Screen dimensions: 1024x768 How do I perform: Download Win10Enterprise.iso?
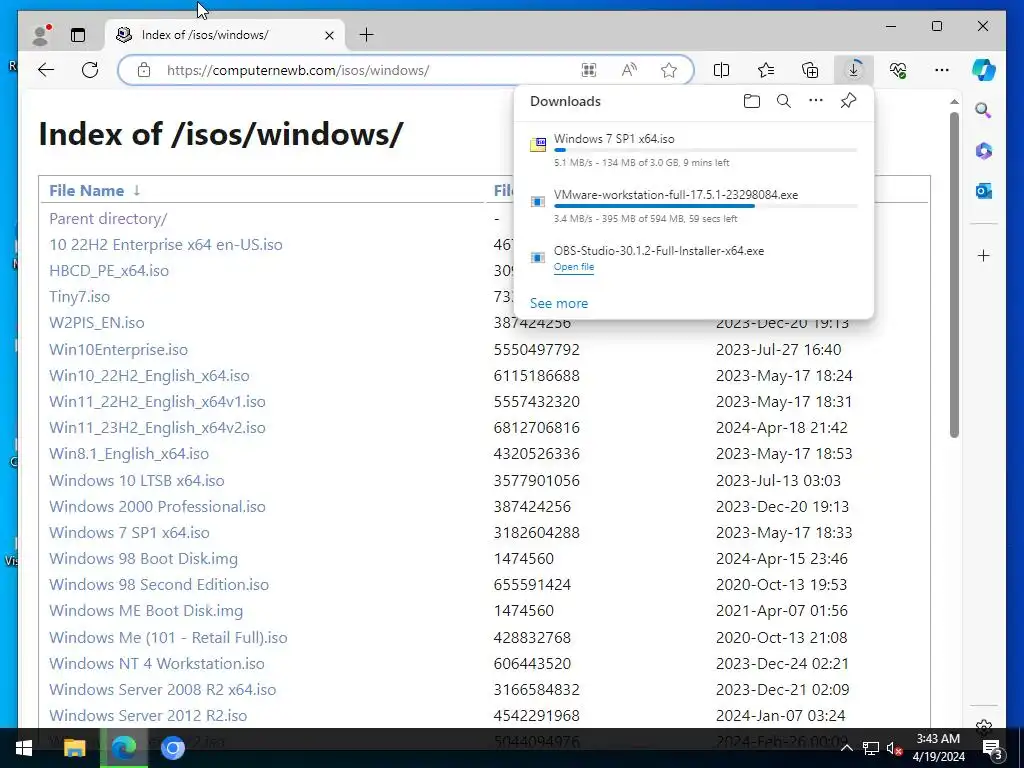coord(118,349)
